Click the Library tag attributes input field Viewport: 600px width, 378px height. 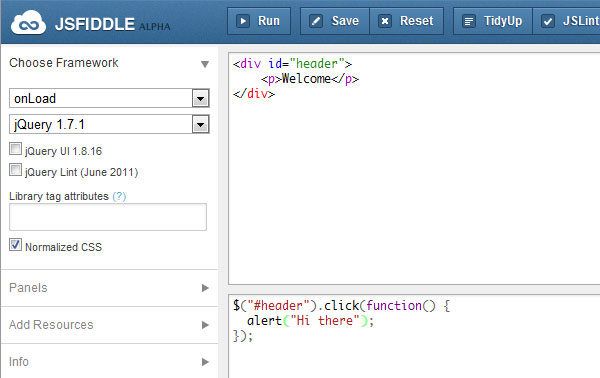point(108,217)
